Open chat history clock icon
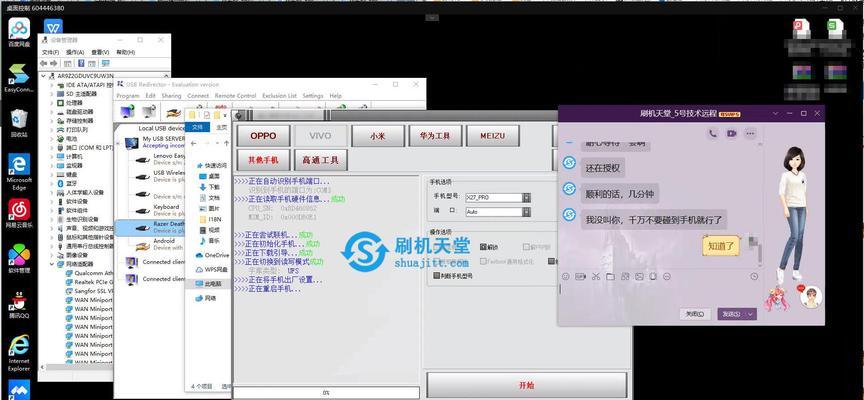Image resolution: width=864 pixels, height=400 pixels. [754, 277]
